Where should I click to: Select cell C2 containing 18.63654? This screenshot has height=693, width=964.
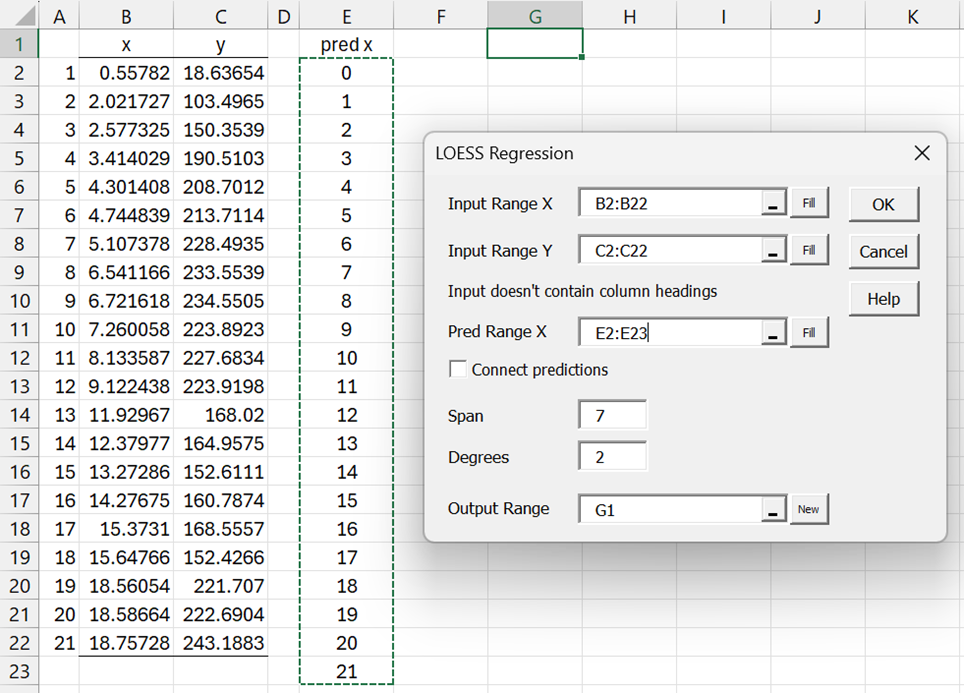(x=220, y=73)
